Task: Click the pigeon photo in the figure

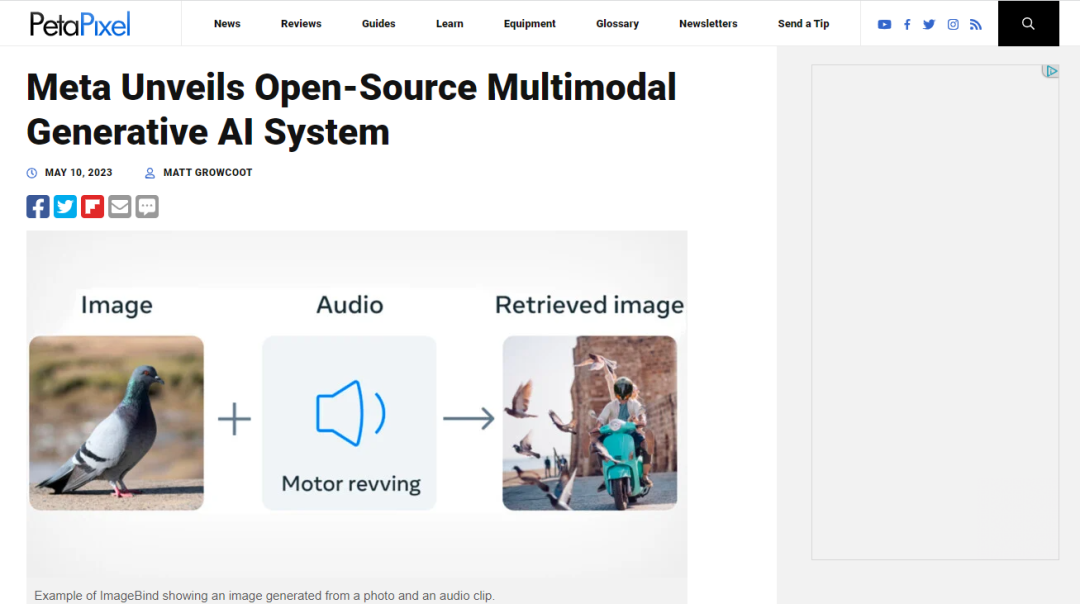Action: coord(116,423)
